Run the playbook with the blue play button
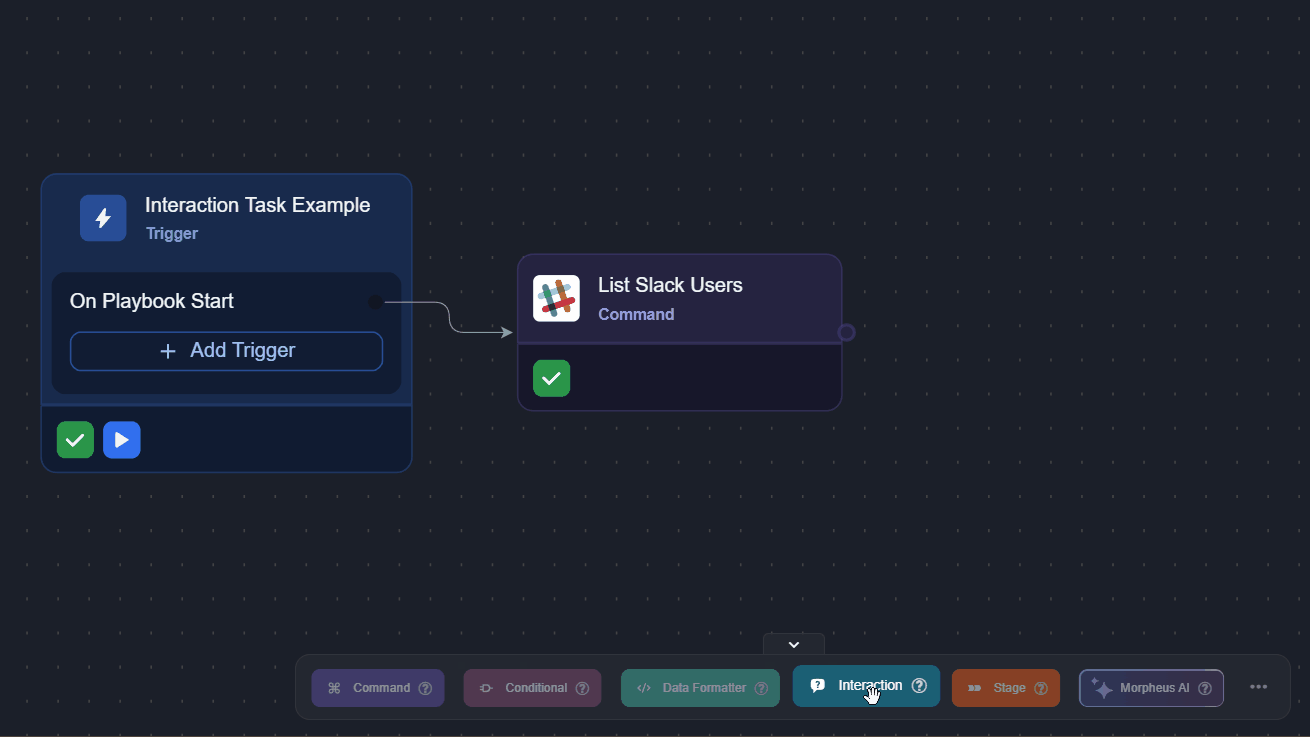Screen dimensions: 1310x737 (x=122, y=440)
